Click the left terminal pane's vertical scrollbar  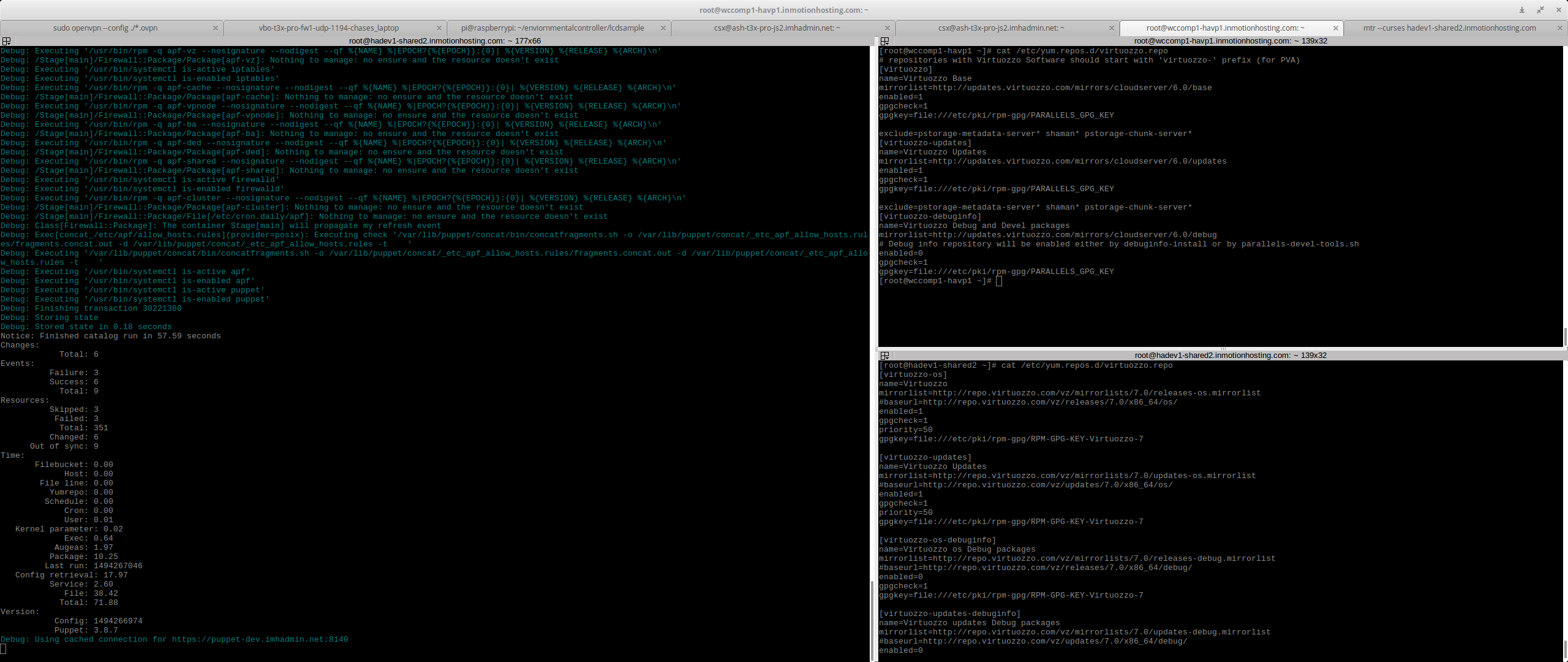coord(871,619)
